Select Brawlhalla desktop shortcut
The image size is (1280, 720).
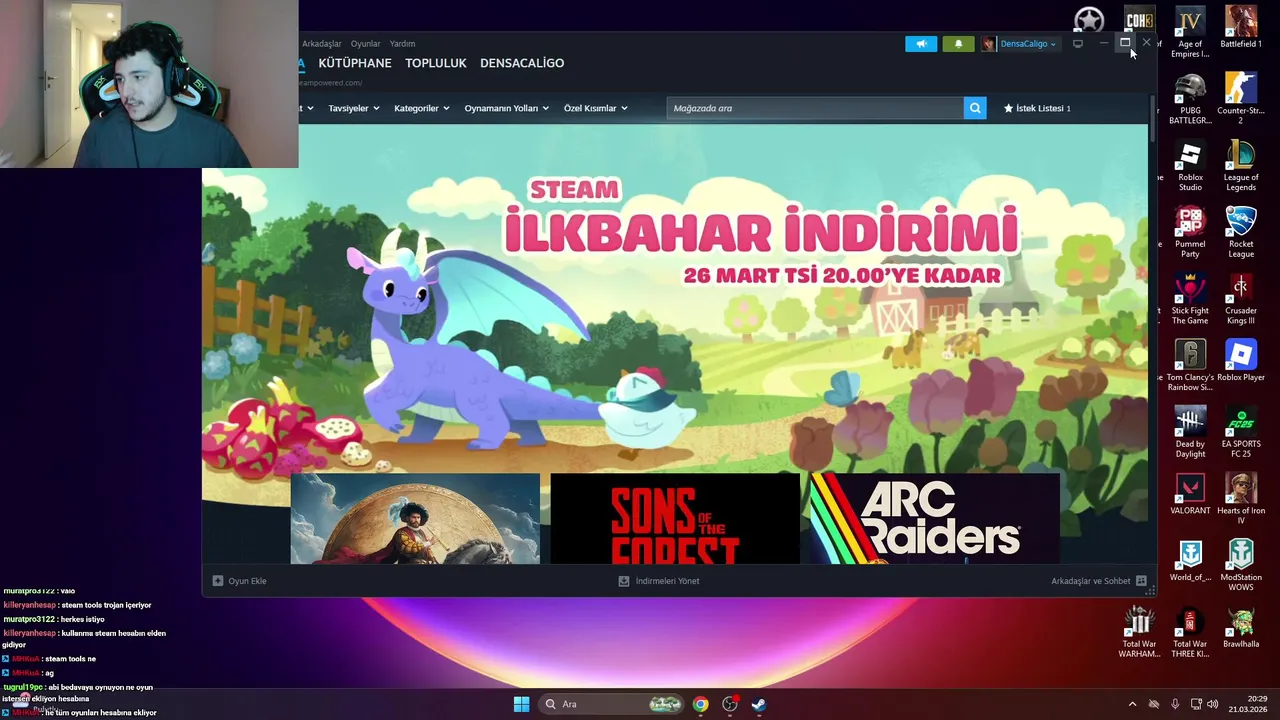pos(1241,628)
